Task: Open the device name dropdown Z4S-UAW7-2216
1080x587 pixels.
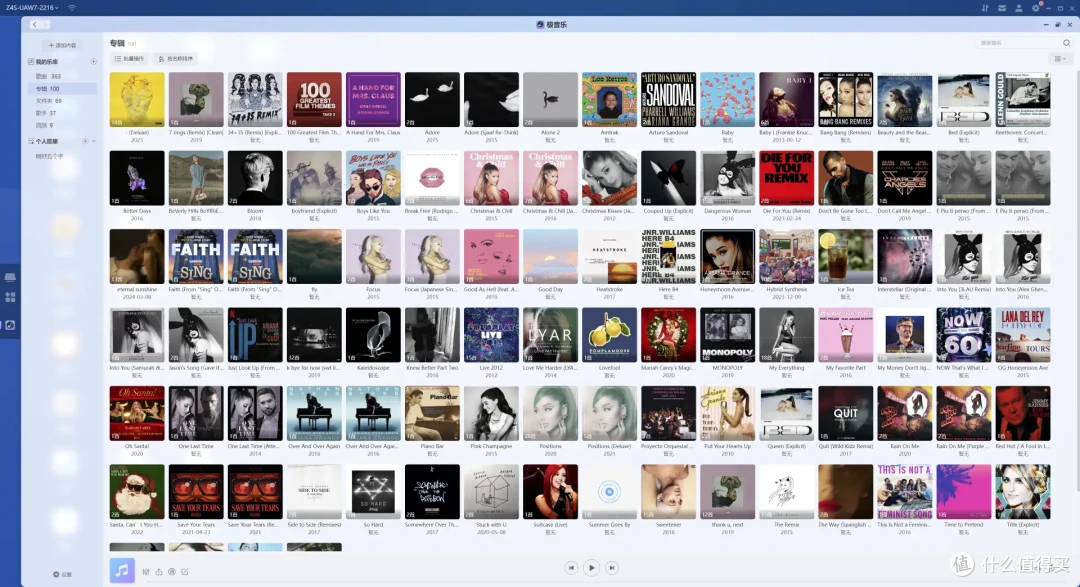Action: click(x=32, y=8)
